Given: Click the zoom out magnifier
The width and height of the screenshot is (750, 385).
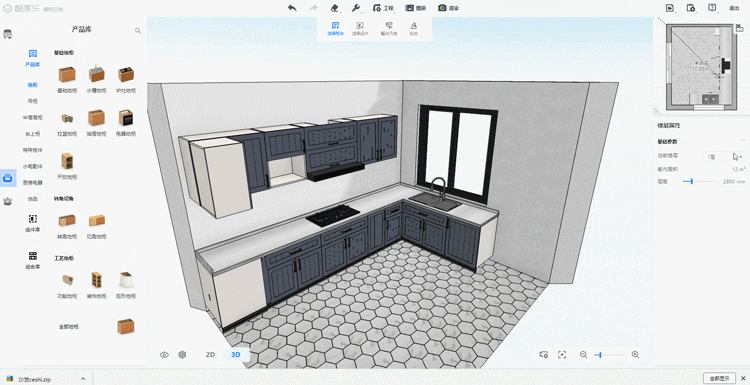Looking at the screenshot, I should (583, 354).
